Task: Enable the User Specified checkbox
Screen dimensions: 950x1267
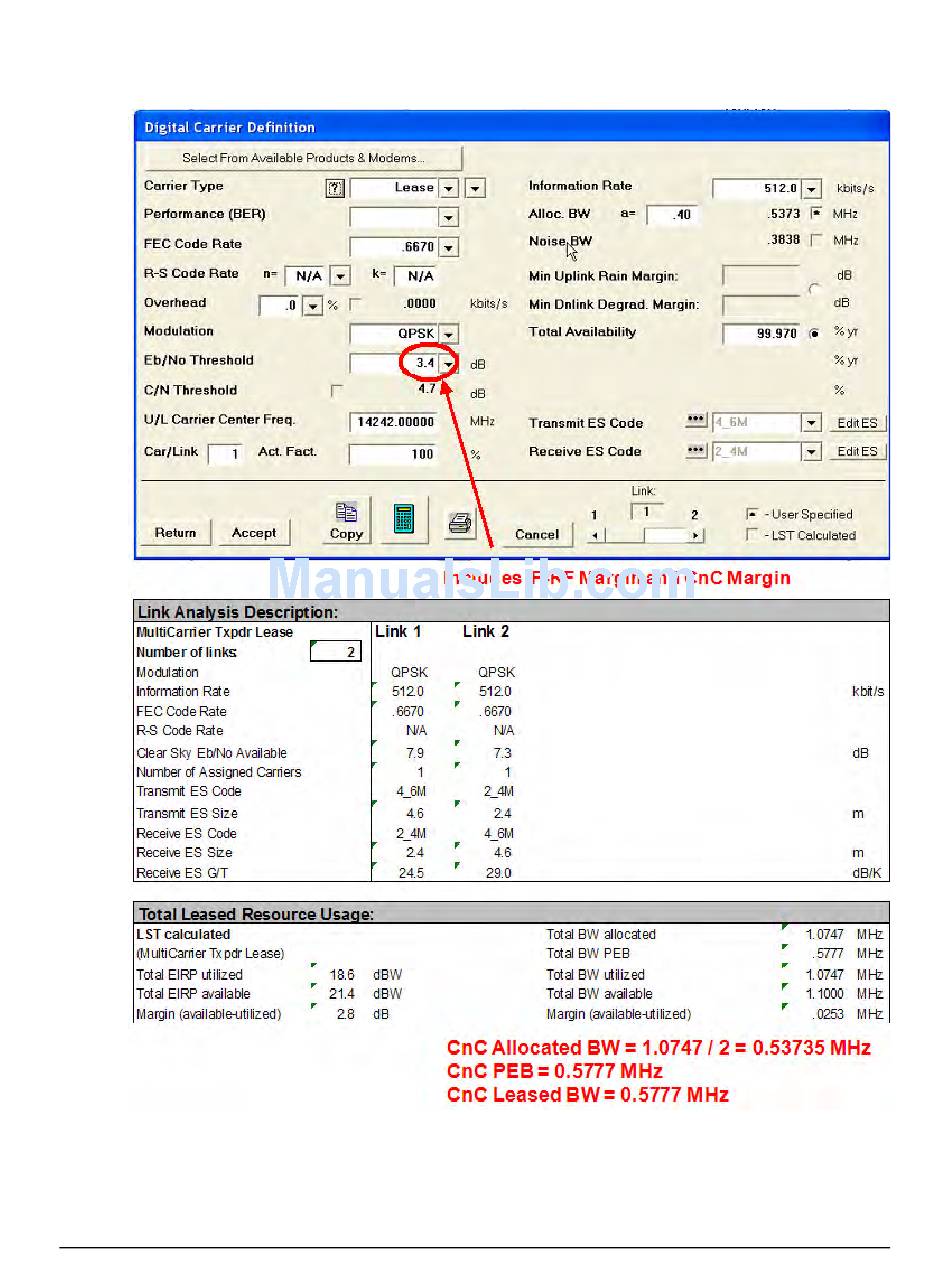Action: pyautogui.click(x=753, y=514)
